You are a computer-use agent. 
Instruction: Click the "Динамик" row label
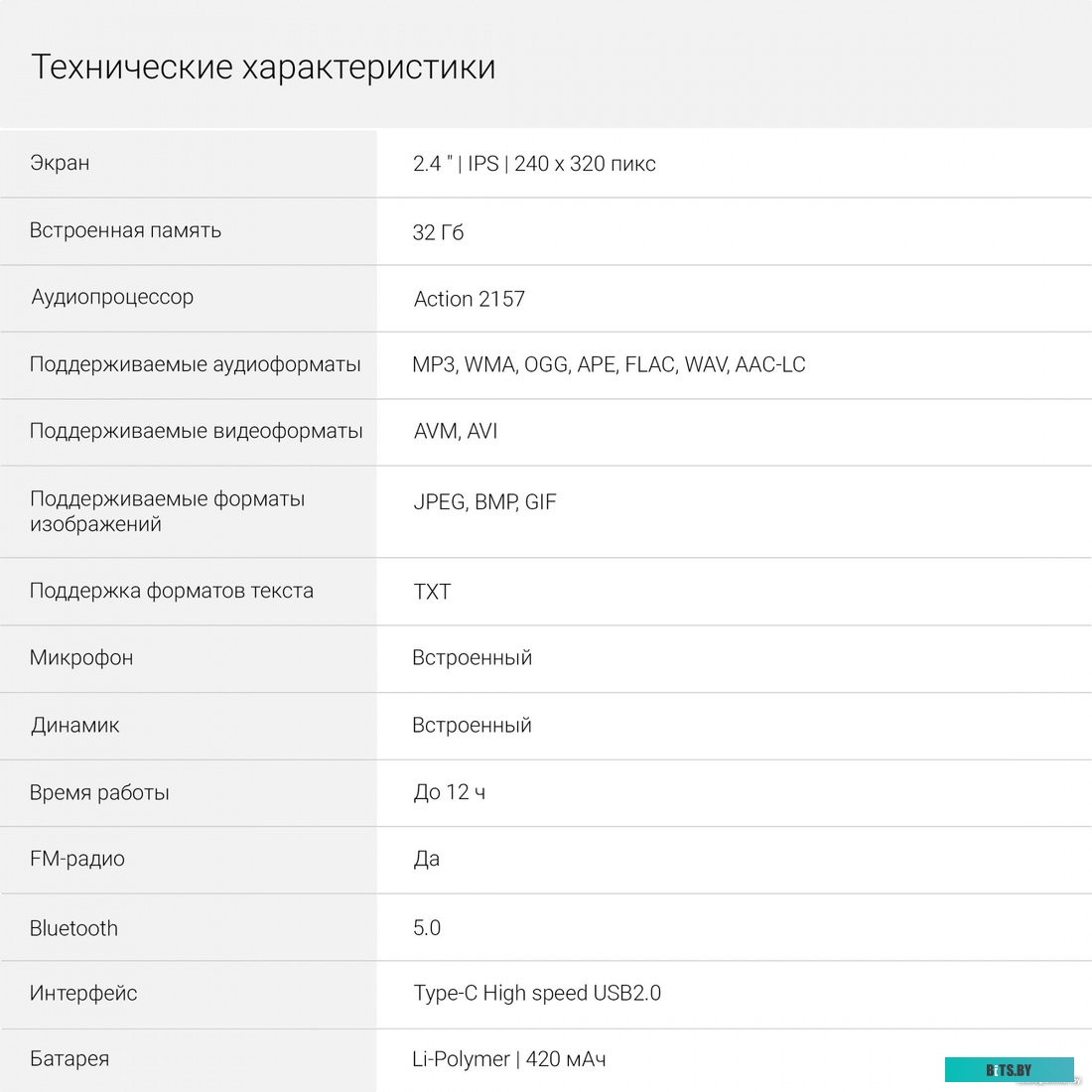(74, 725)
